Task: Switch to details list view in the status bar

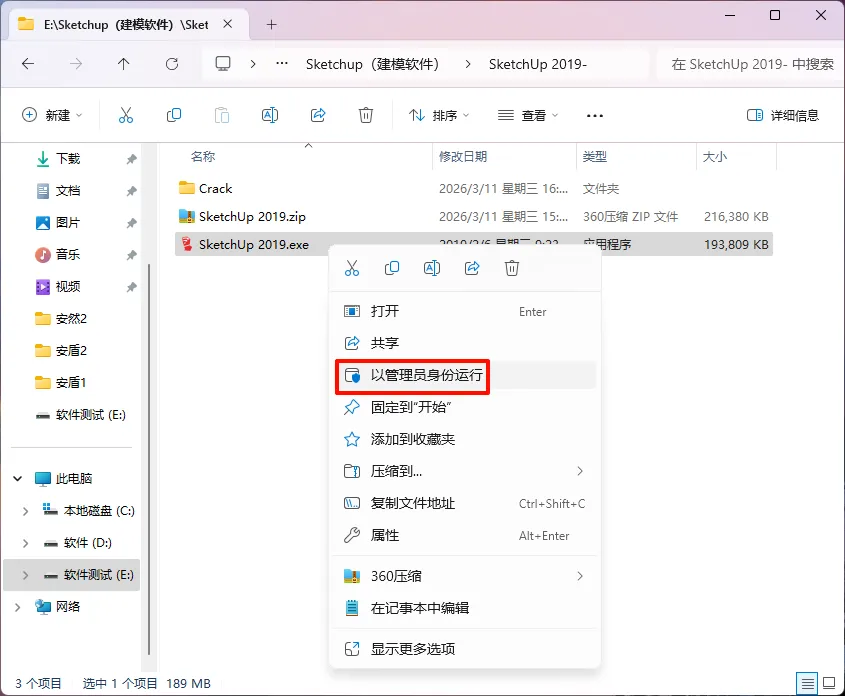Action: point(807,684)
